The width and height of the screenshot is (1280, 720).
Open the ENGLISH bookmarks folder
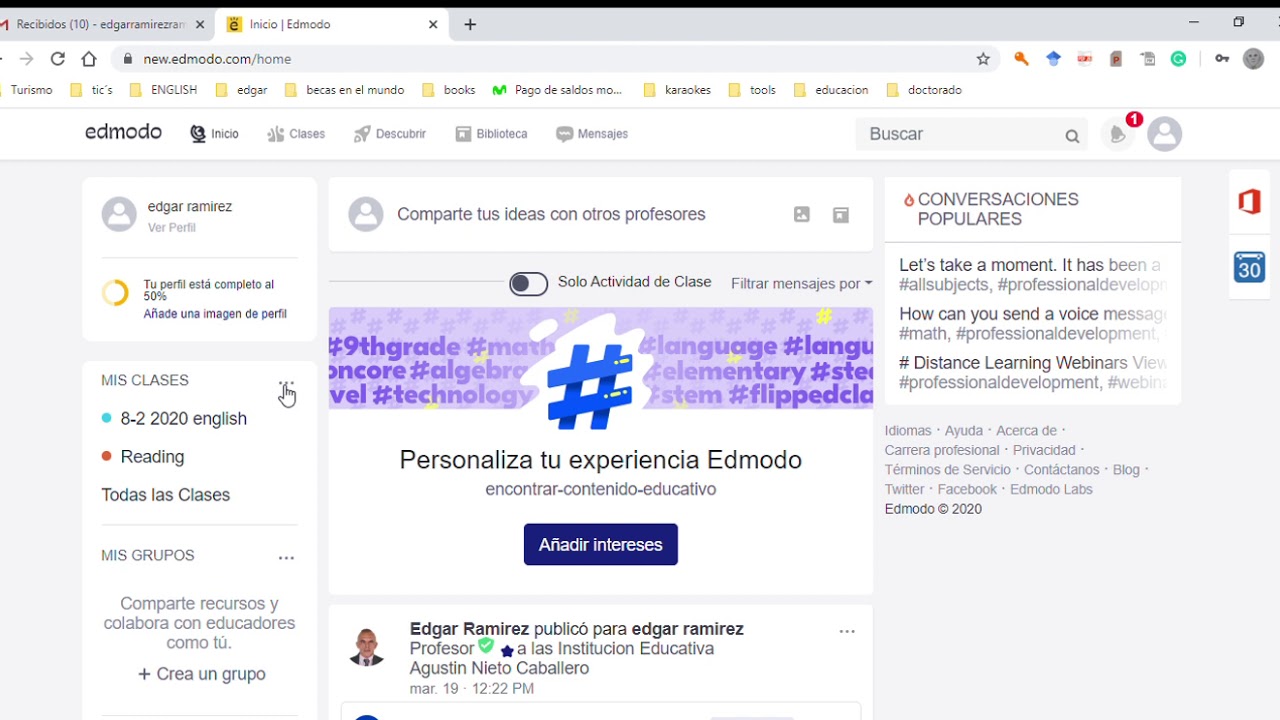(x=164, y=90)
